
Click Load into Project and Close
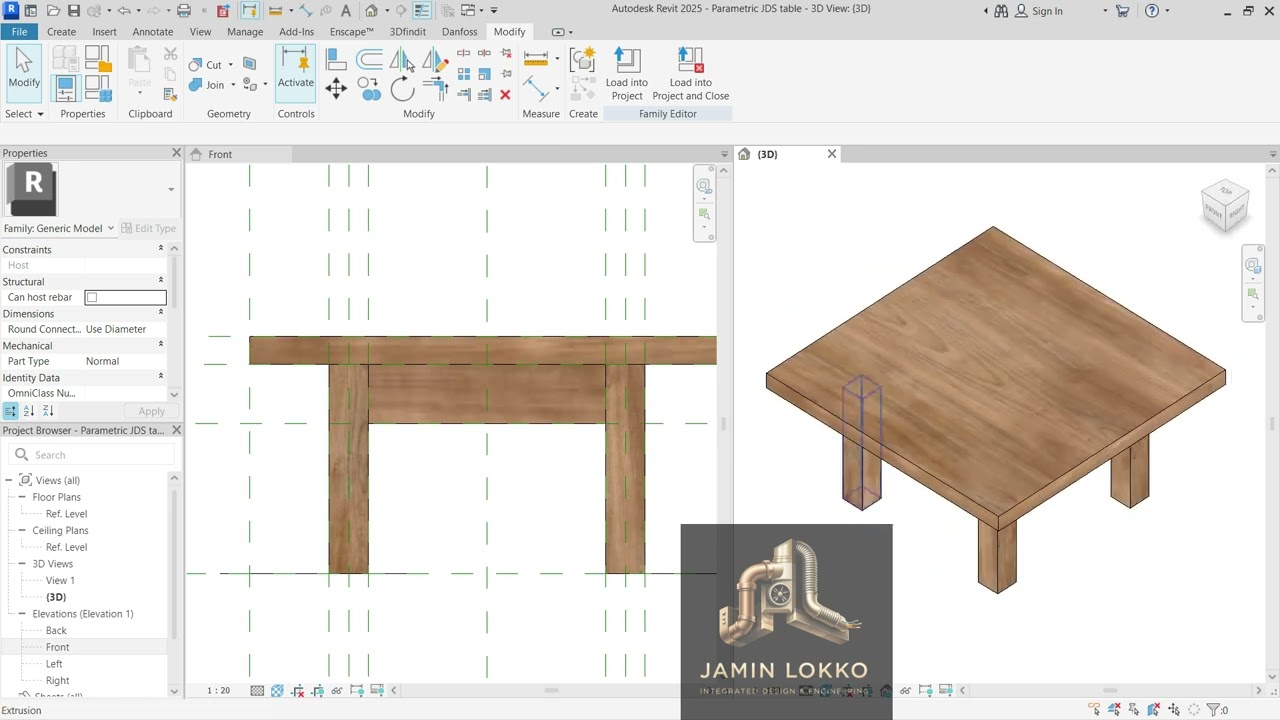pyautogui.click(x=691, y=74)
